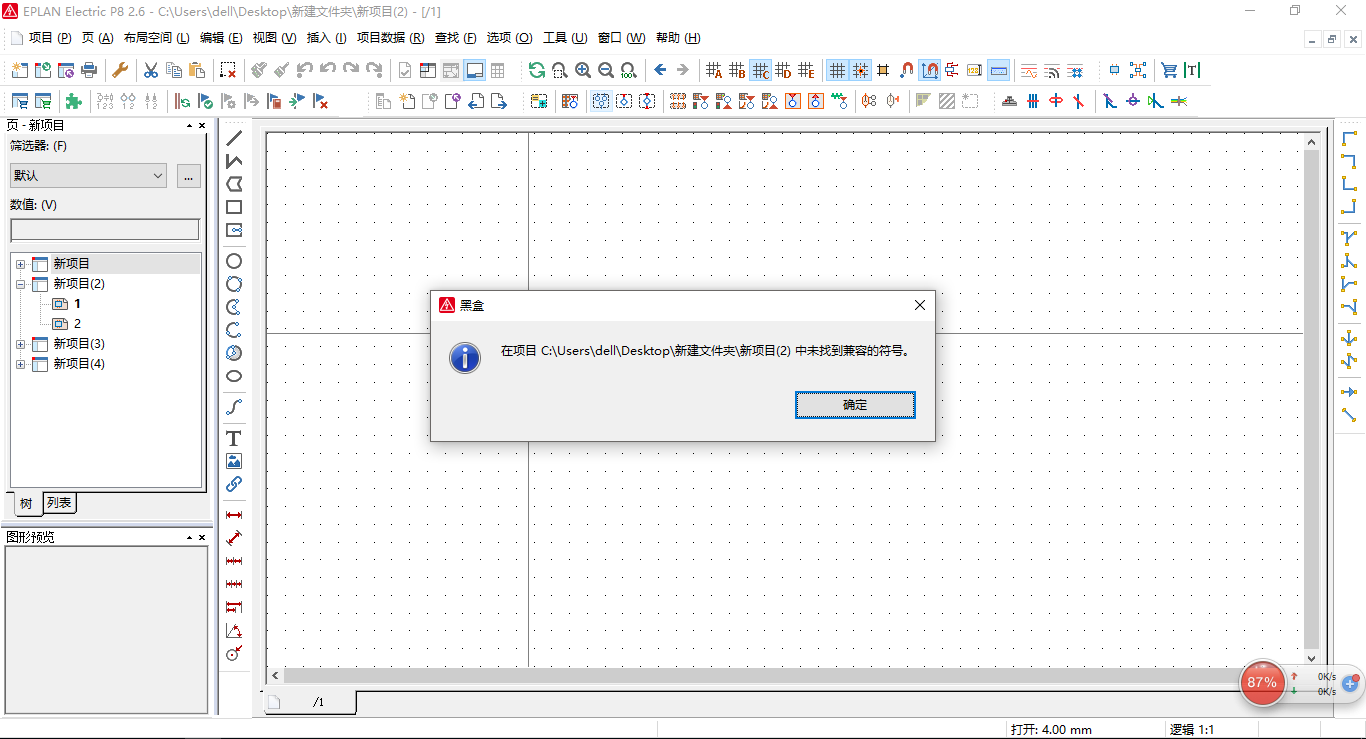The image size is (1366, 739).
Task: Click the 数值 input field
Action: (104, 230)
